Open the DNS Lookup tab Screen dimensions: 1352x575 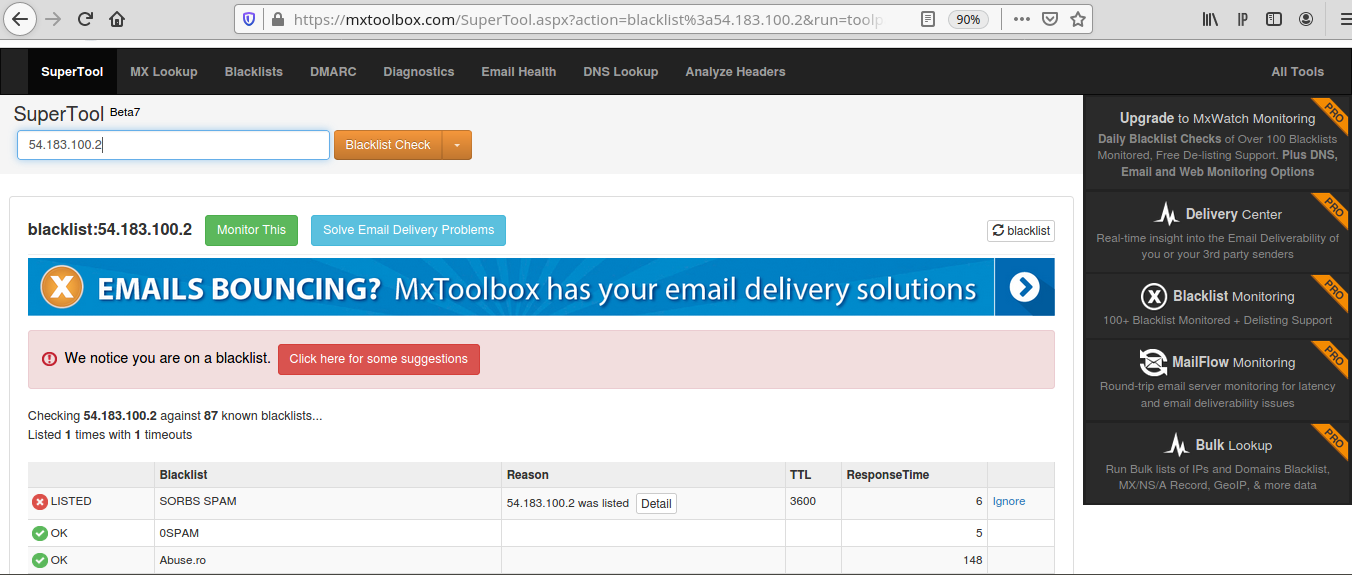pyautogui.click(x=621, y=71)
